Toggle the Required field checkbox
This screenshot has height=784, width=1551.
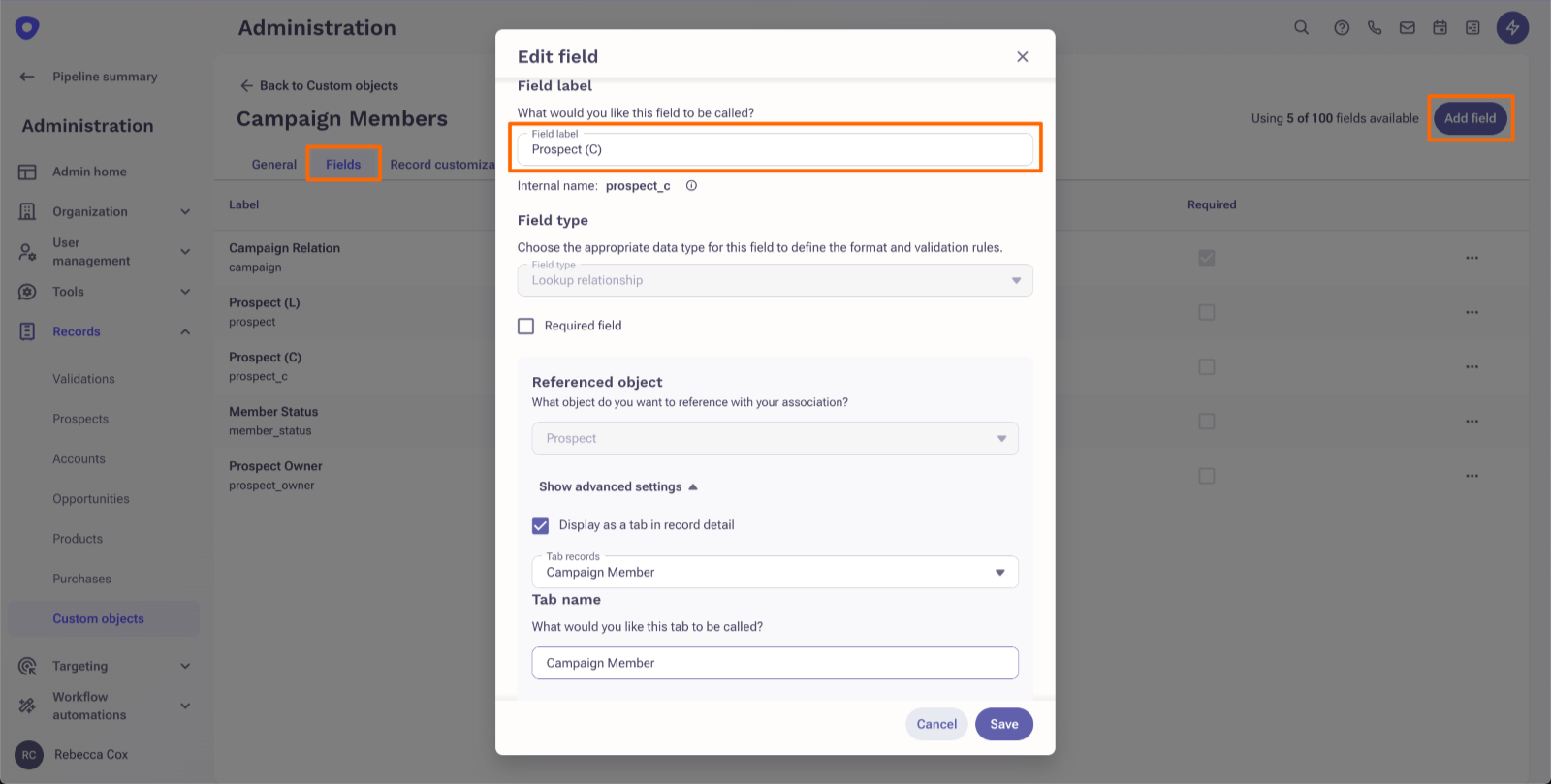[526, 327]
